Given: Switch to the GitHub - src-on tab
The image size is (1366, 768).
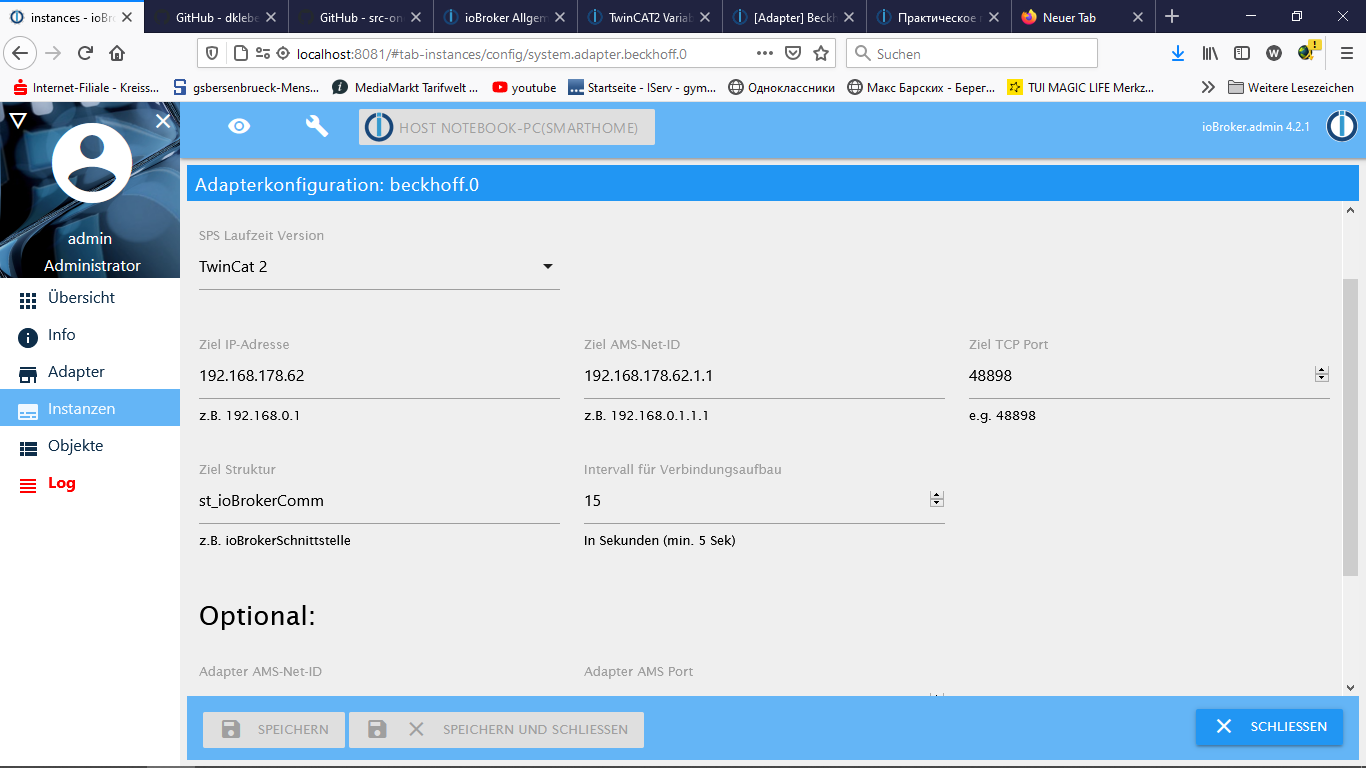Looking at the screenshot, I should (x=362, y=17).
